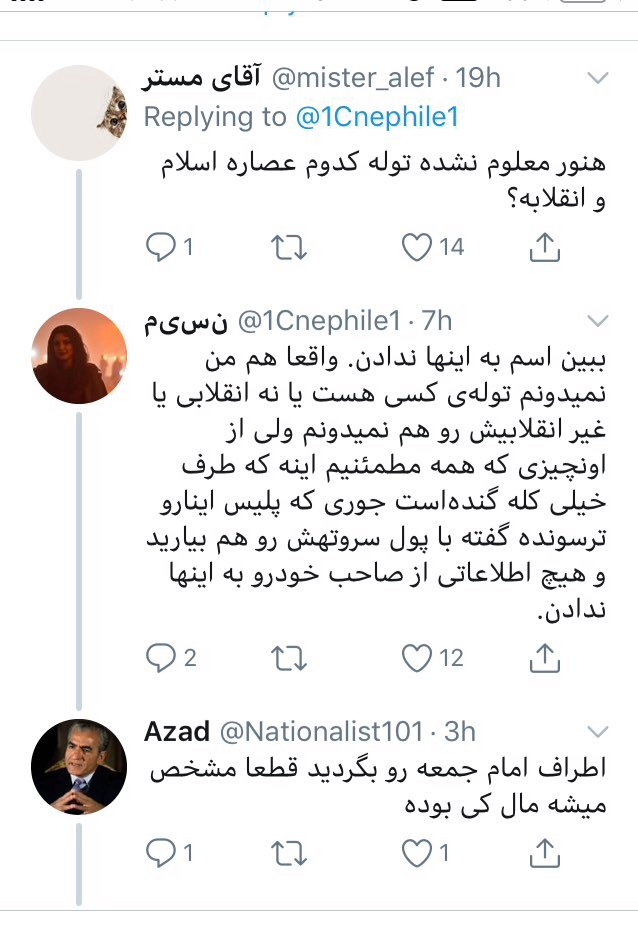This screenshot has height=926, width=638.
Task: Open more options for mister_alef tweet
Action: coord(597,78)
